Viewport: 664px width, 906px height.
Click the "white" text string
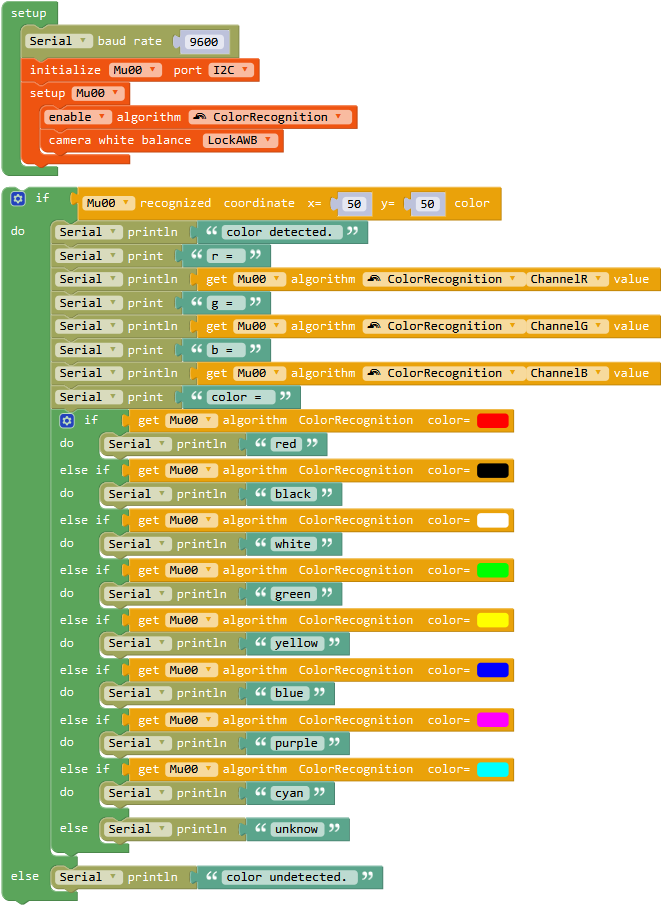coord(293,544)
